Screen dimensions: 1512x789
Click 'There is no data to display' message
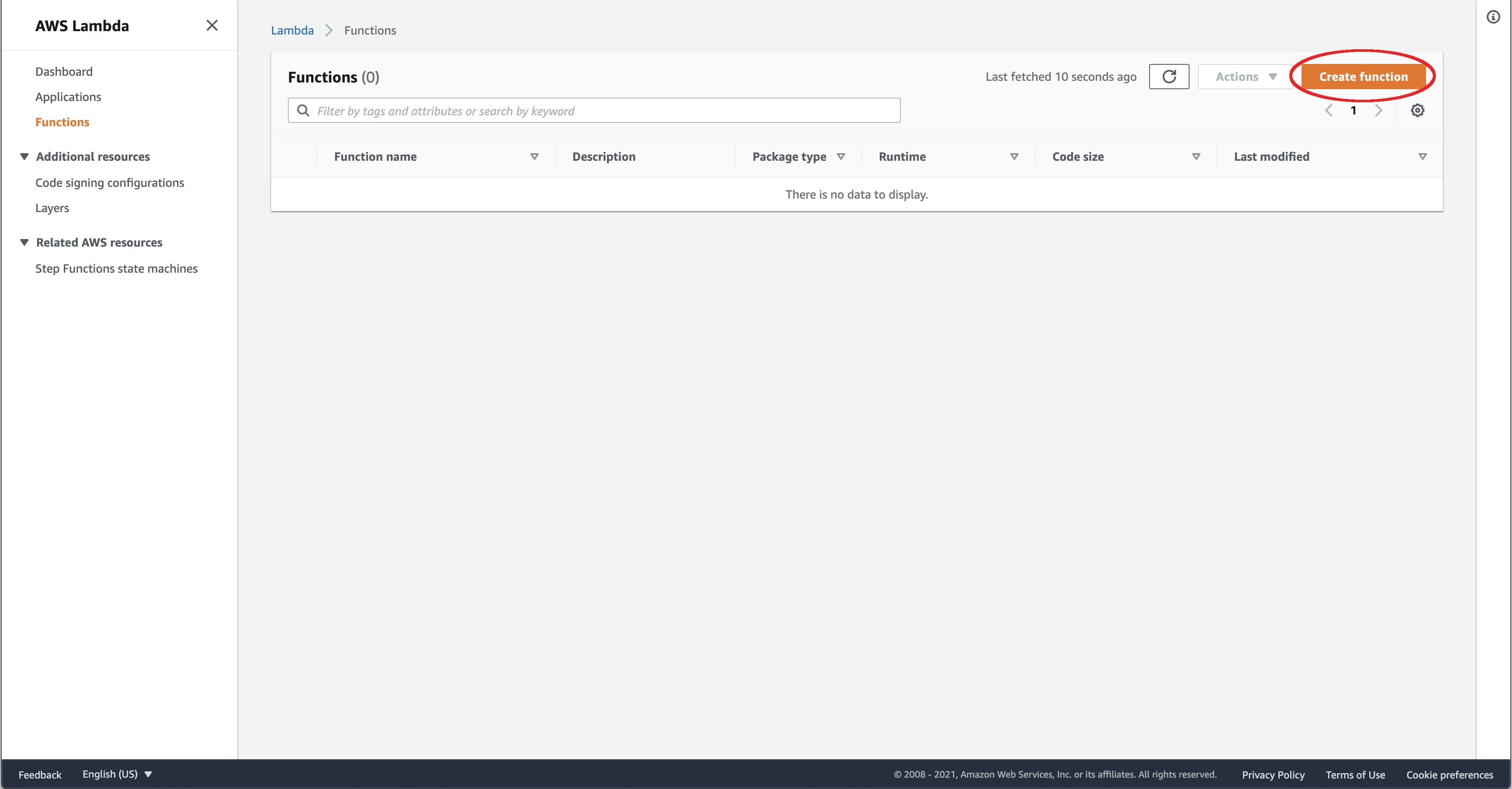856,194
